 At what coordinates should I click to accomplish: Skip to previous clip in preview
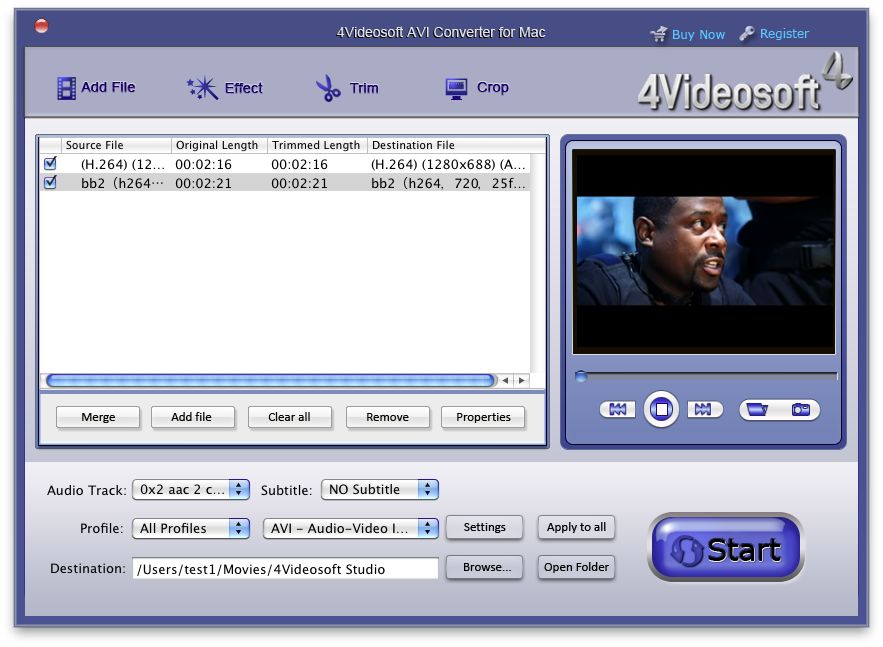click(x=617, y=409)
